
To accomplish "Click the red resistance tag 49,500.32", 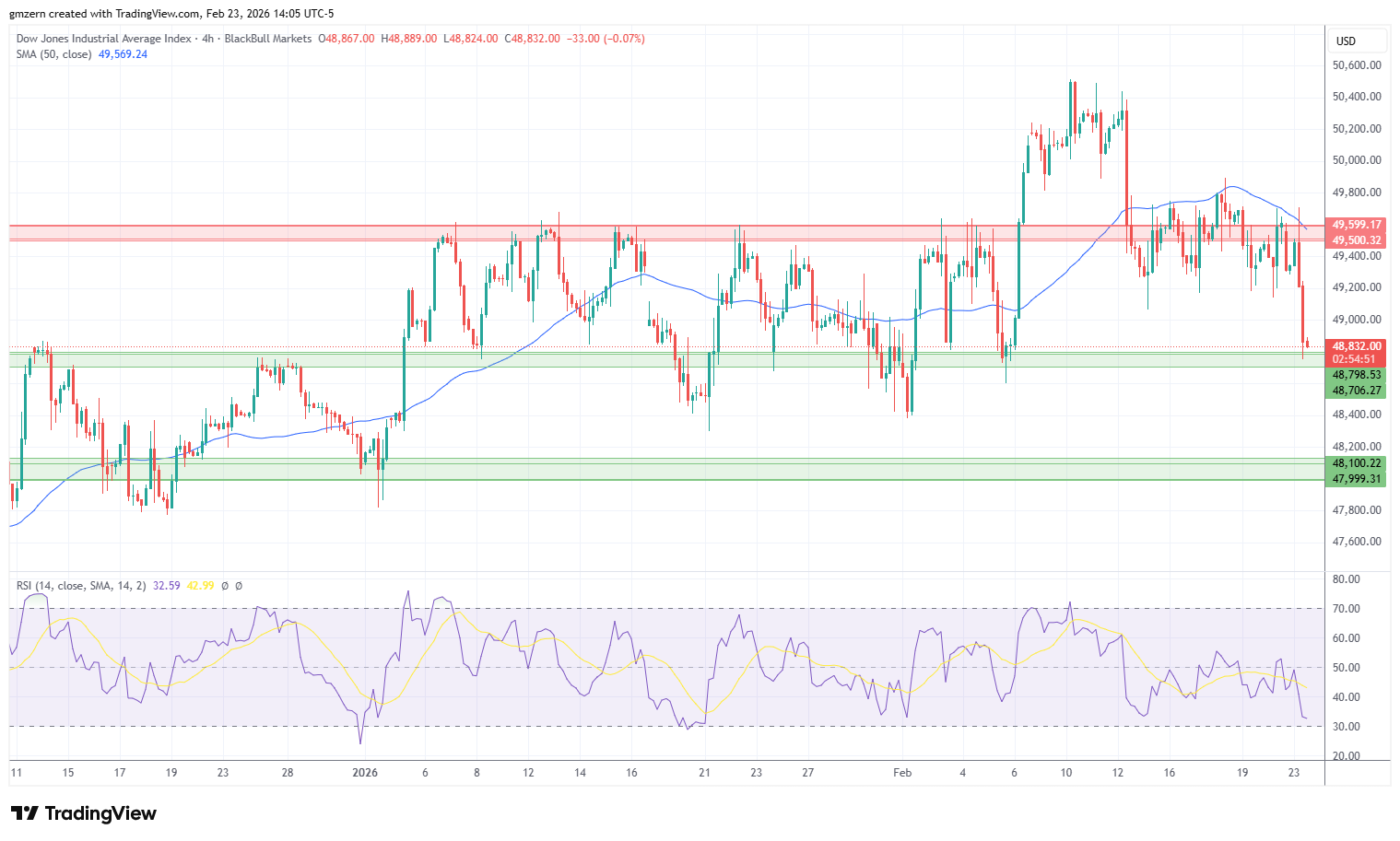I will click(1358, 240).
